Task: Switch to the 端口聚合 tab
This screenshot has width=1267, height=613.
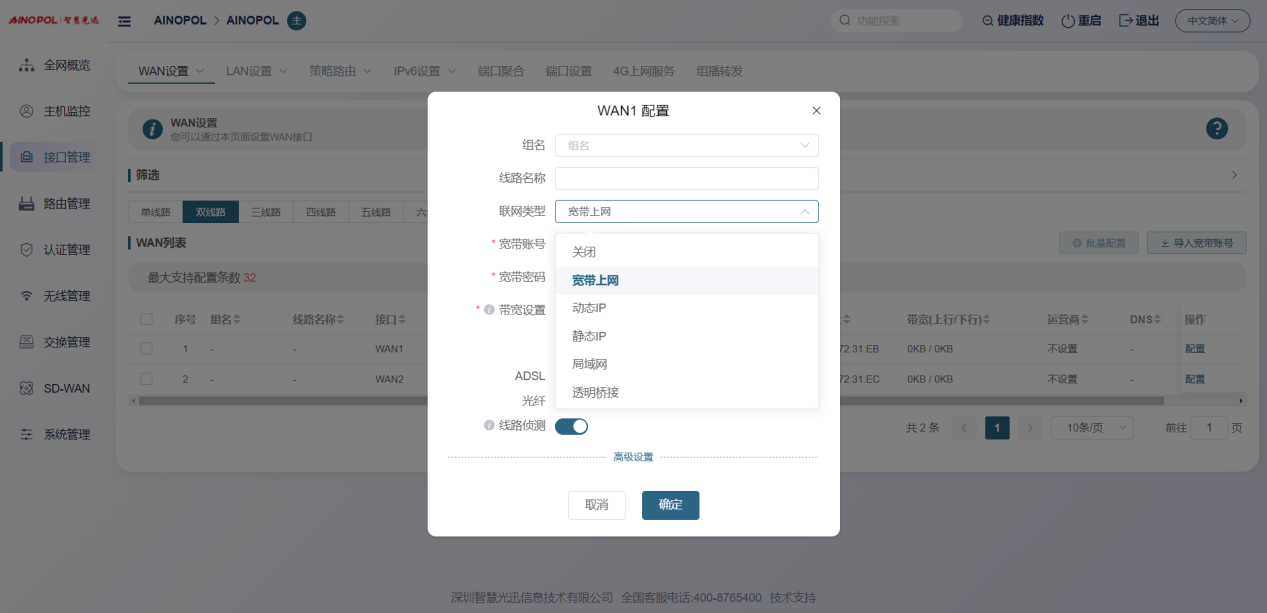Action: pos(500,71)
